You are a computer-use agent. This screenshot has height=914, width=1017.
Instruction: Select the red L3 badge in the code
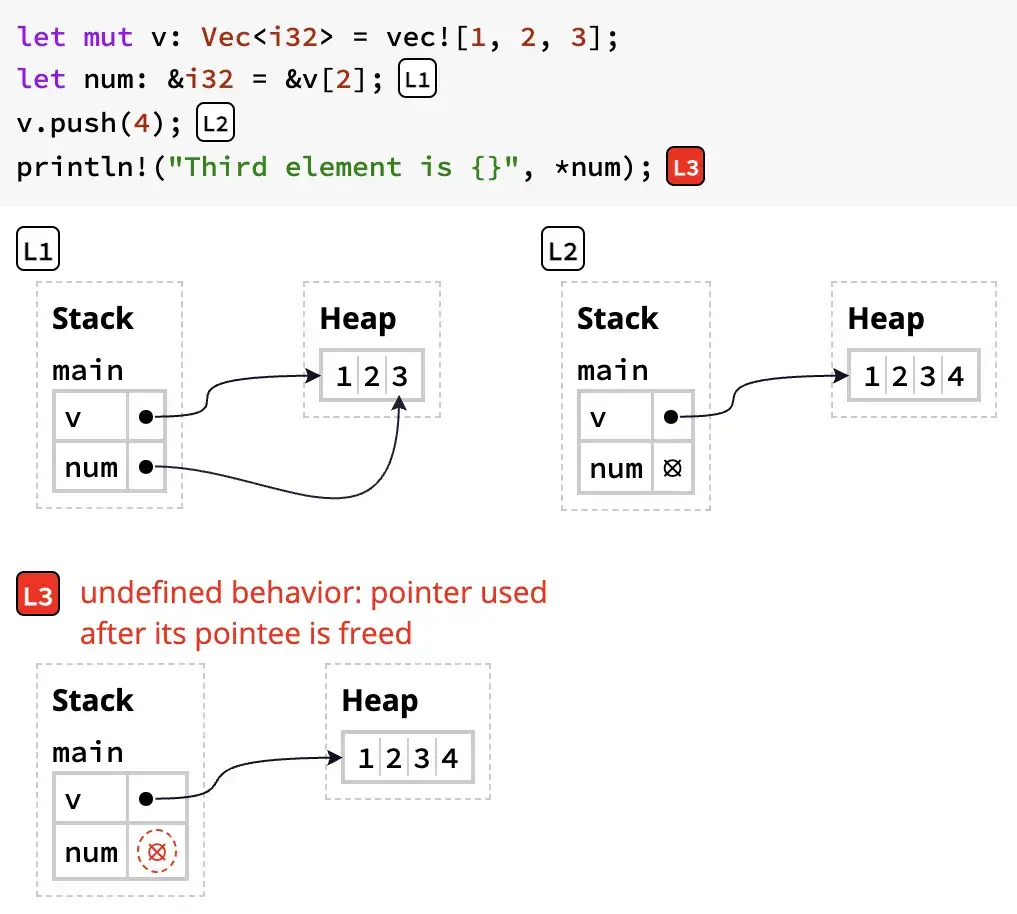[x=686, y=166]
